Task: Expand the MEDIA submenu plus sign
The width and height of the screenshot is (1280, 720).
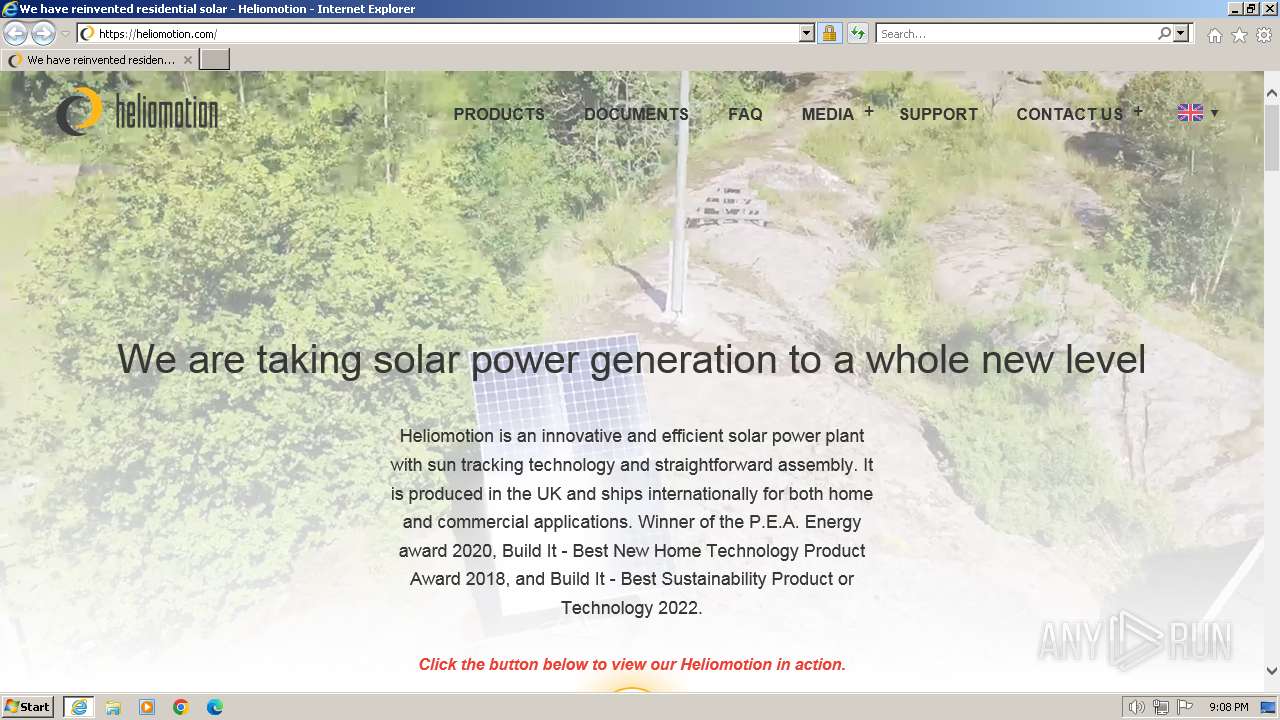Action: [869, 112]
